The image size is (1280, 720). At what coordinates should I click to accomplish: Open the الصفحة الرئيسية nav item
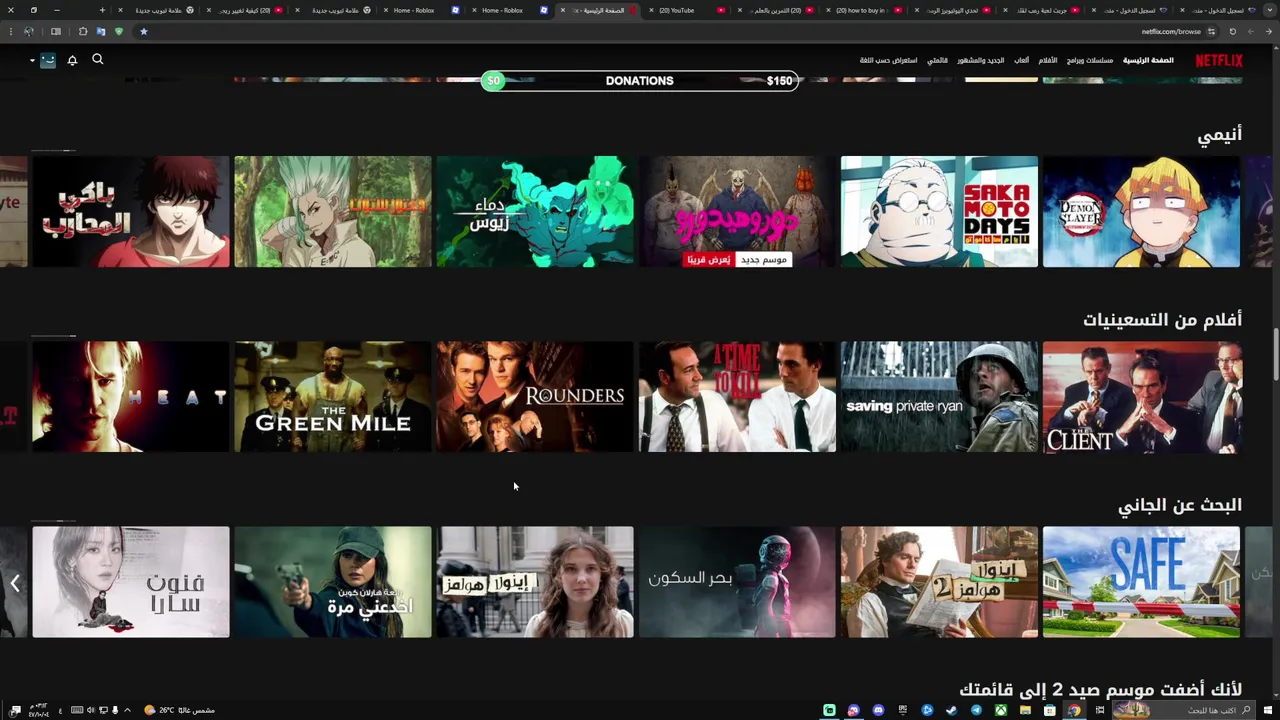[1148, 60]
